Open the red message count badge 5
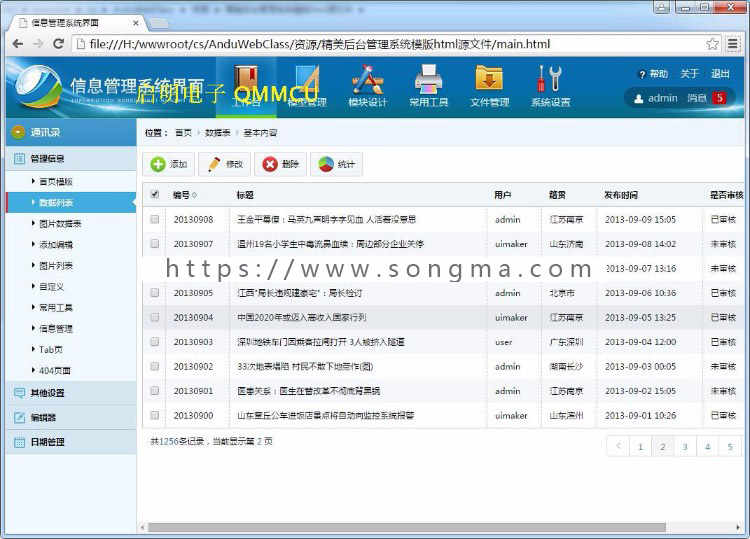750x539 pixels. point(719,98)
